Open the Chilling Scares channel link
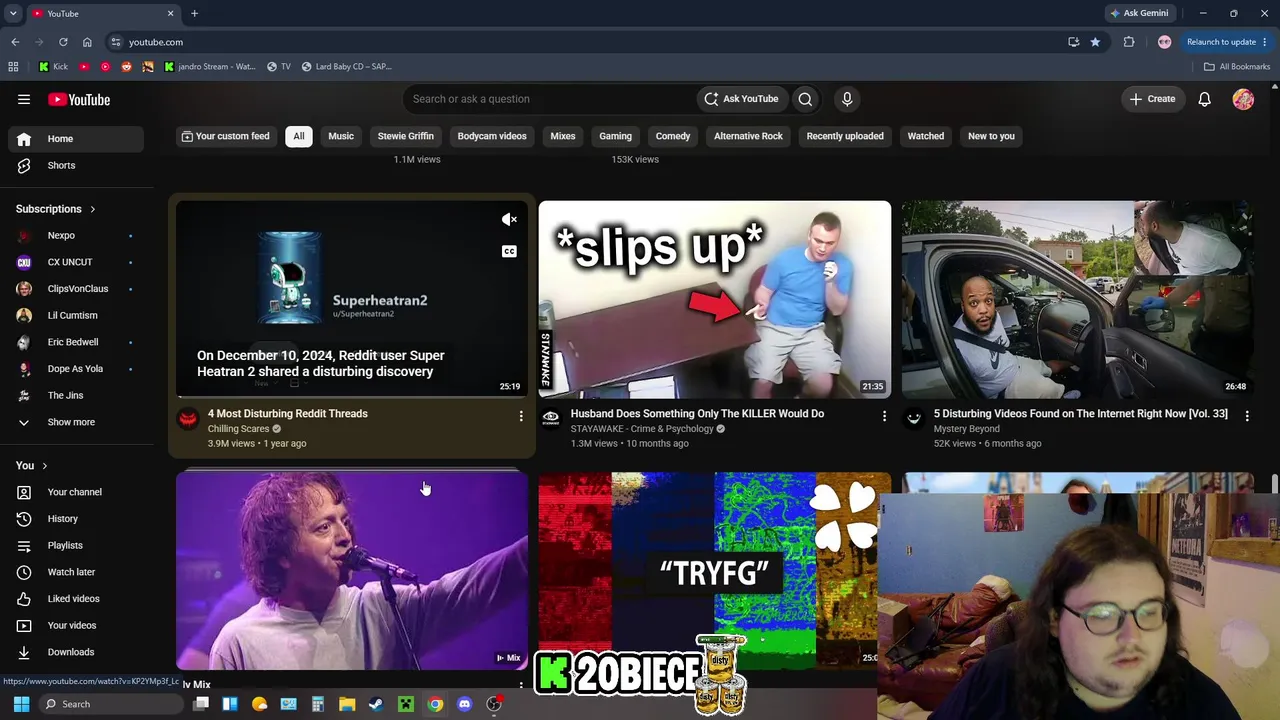 pos(239,429)
